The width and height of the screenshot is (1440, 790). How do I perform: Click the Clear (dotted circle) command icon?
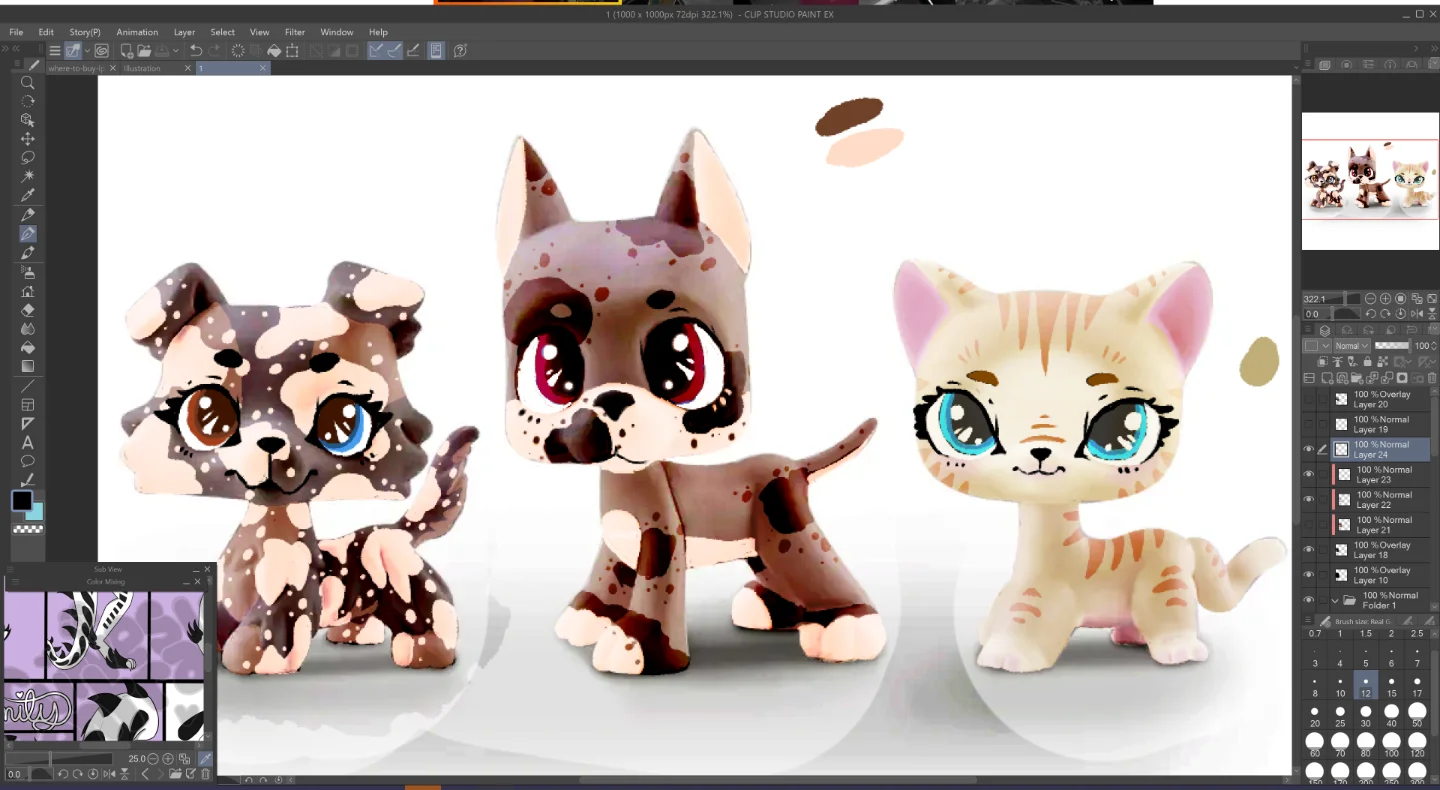[x=238, y=51]
